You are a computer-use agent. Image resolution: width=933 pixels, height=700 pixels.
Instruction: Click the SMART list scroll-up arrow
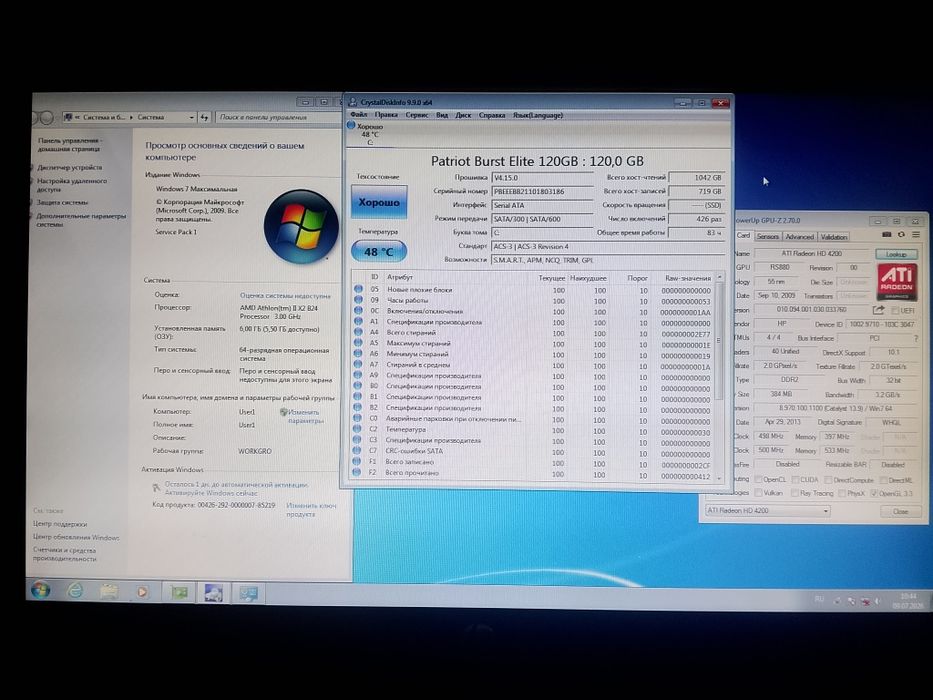tap(719, 277)
